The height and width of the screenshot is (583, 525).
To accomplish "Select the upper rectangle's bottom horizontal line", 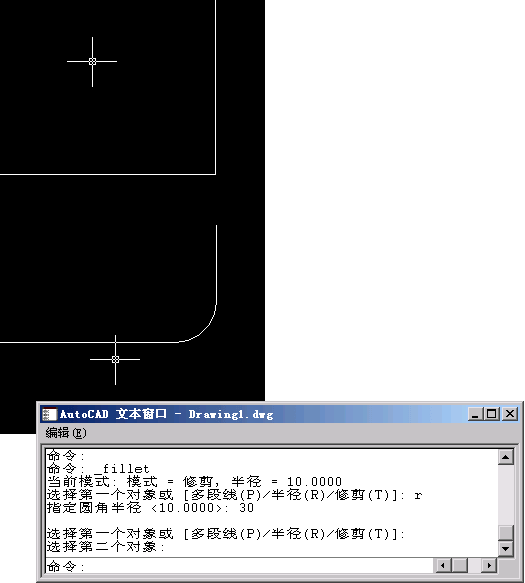I will pyautogui.click(x=108, y=174).
